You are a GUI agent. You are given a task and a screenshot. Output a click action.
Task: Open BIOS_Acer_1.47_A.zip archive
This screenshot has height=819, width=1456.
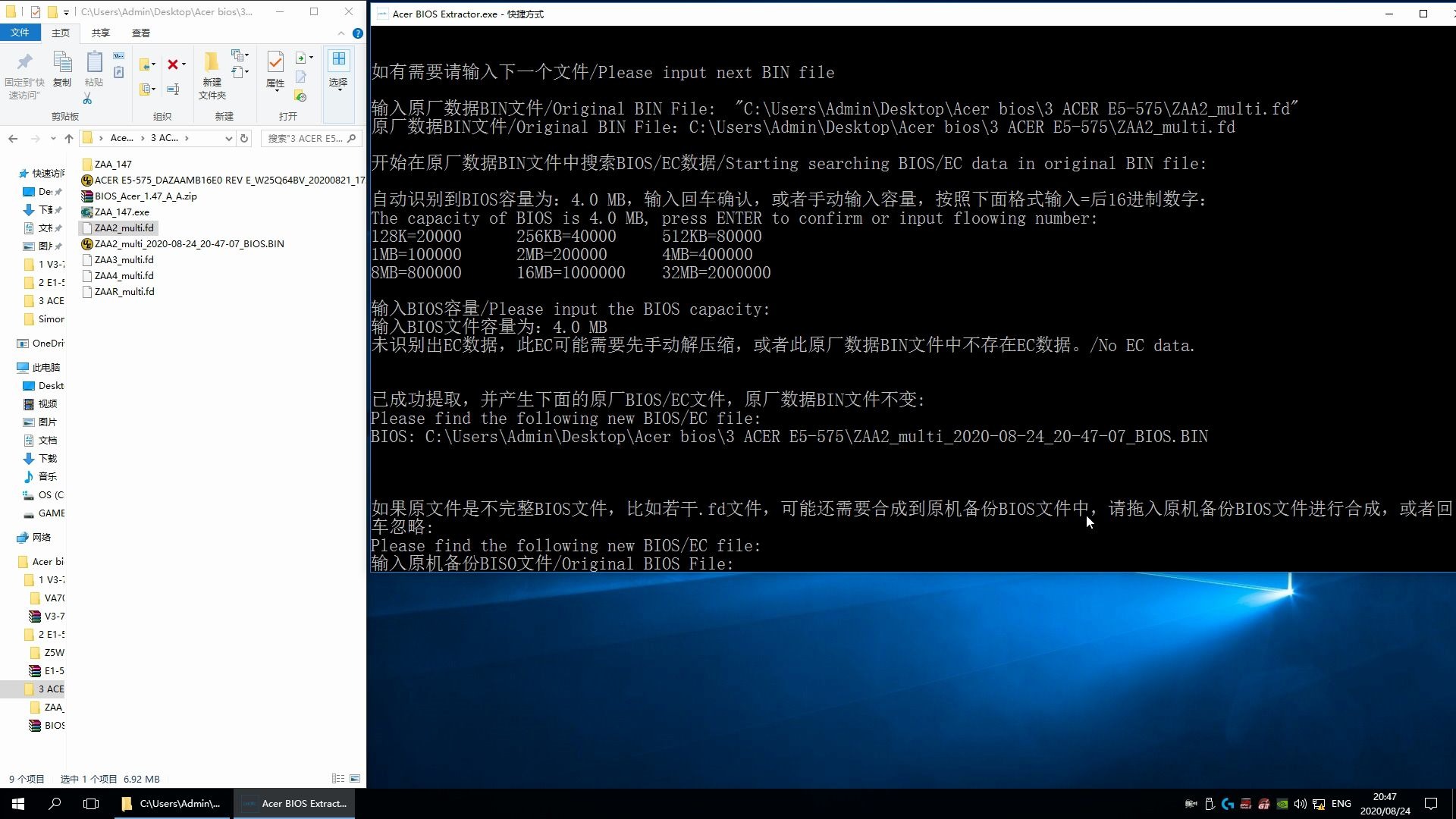click(x=144, y=196)
